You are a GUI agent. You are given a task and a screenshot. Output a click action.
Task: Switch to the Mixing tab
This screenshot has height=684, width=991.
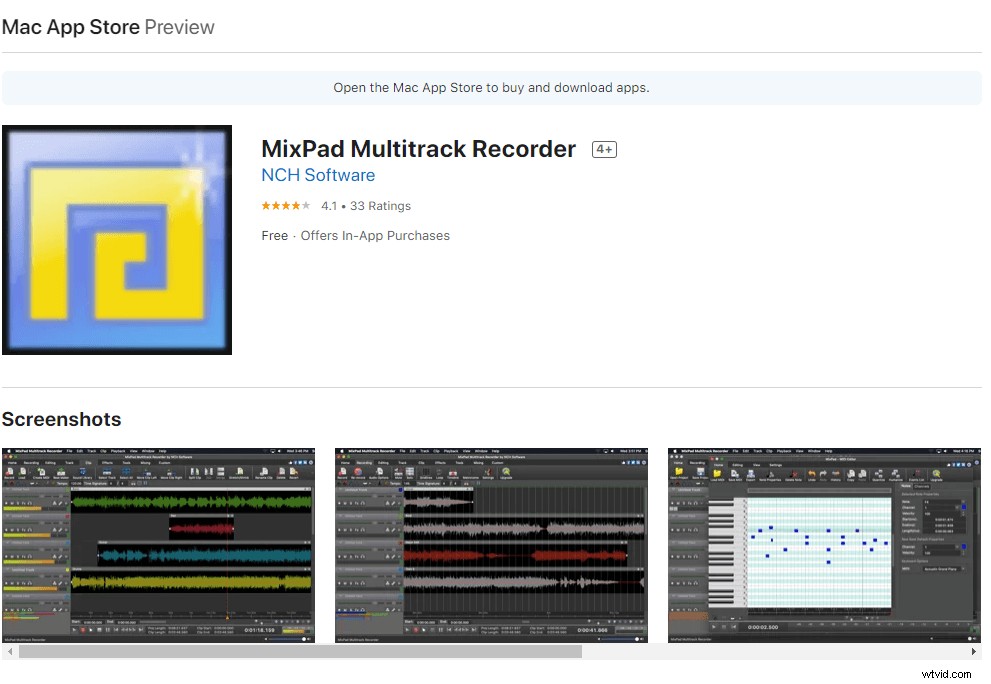pos(143,462)
